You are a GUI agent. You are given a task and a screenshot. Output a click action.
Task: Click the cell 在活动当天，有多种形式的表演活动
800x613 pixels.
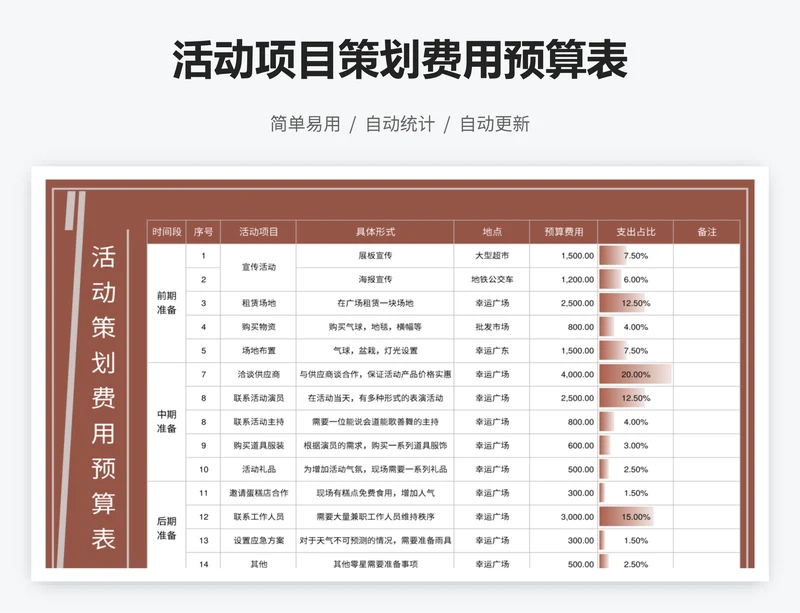tap(375, 398)
